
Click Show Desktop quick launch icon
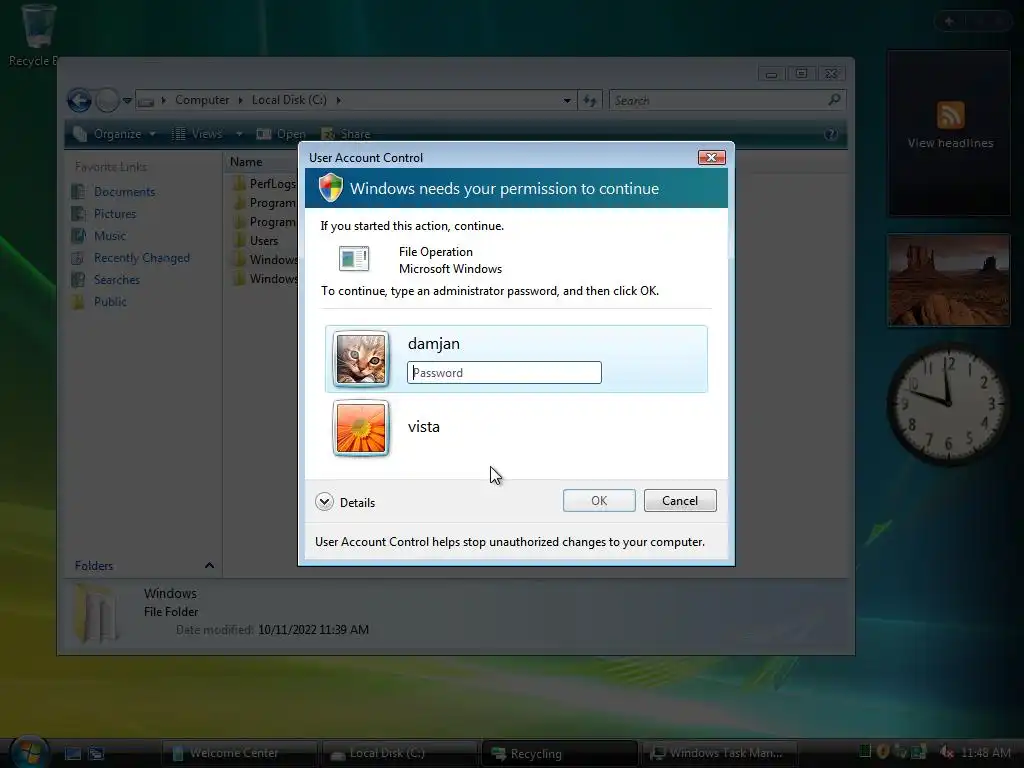[x=72, y=754]
